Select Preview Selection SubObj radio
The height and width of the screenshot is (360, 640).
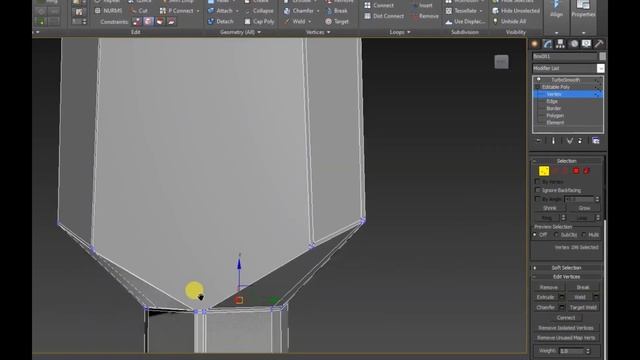pos(556,235)
